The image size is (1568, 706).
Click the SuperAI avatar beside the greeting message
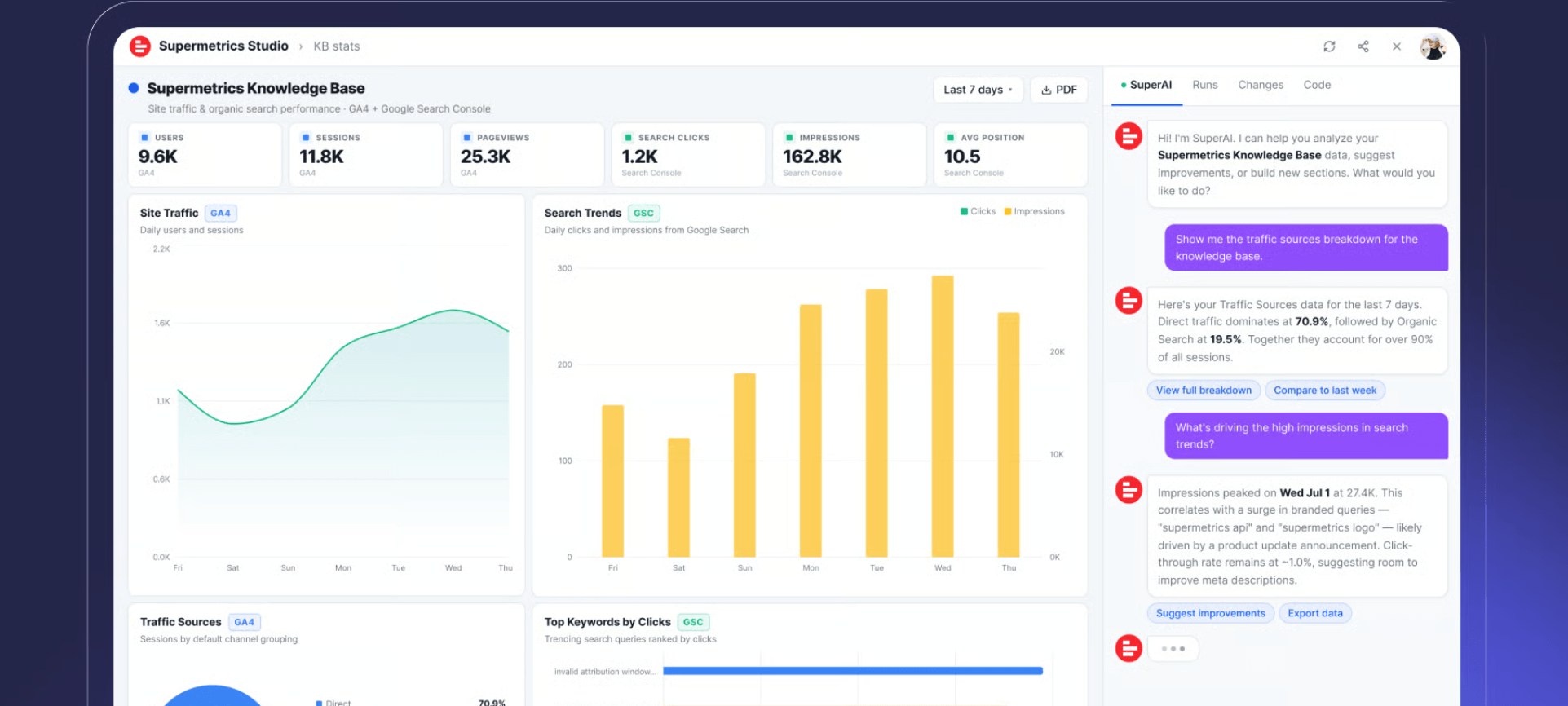click(1129, 136)
